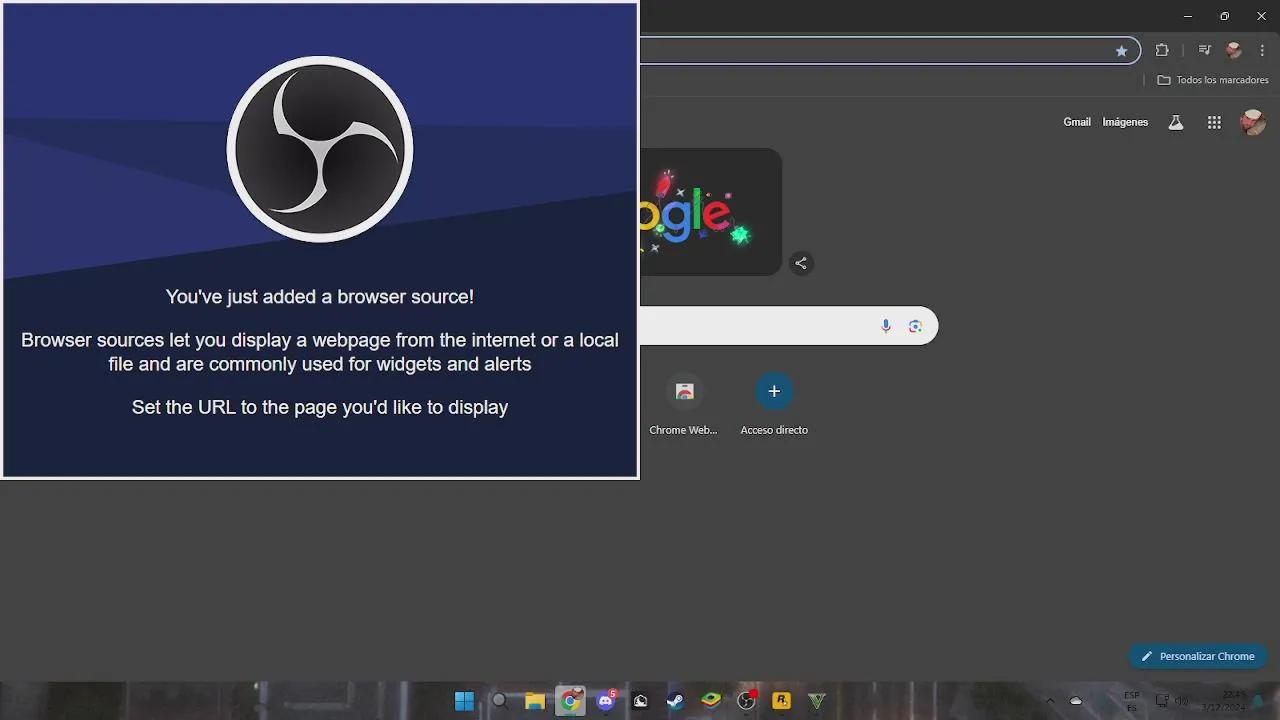Open OBS Studio from the taskbar
The height and width of the screenshot is (720, 1280).
click(x=746, y=701)
